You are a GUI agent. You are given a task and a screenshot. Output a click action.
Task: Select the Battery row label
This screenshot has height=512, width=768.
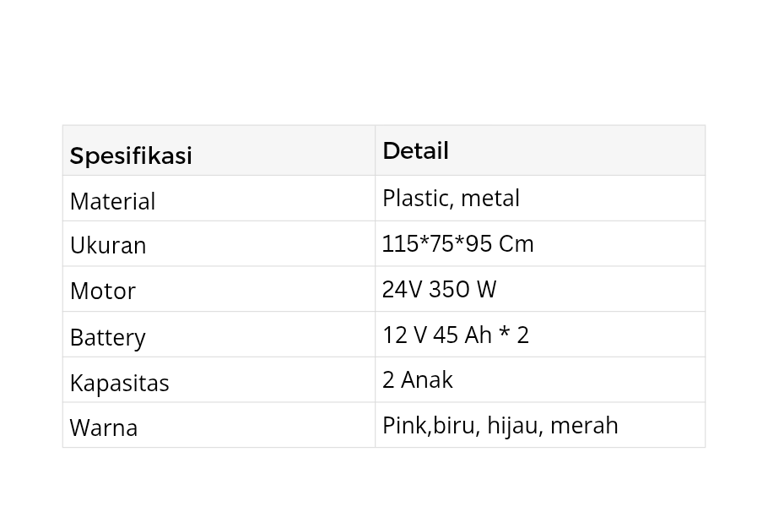[108, 338]
